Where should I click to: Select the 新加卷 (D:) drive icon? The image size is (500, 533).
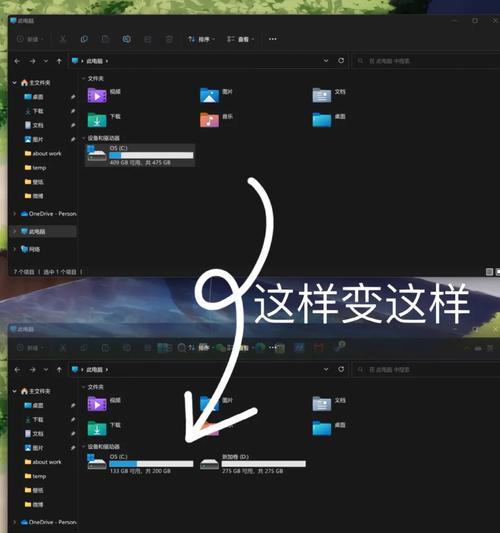(x=209, y=464)
